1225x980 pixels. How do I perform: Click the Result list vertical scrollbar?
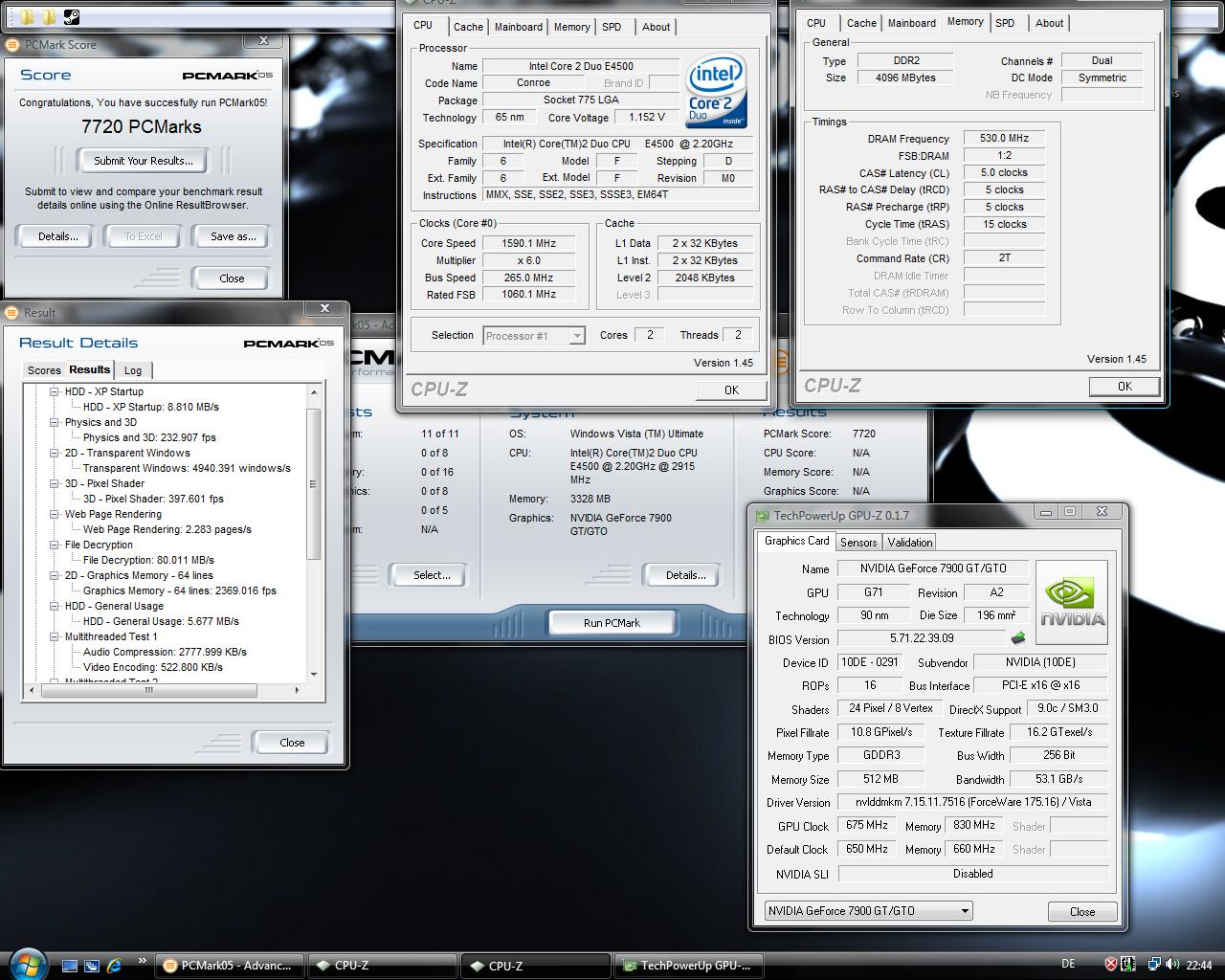[x=313, y=484]
